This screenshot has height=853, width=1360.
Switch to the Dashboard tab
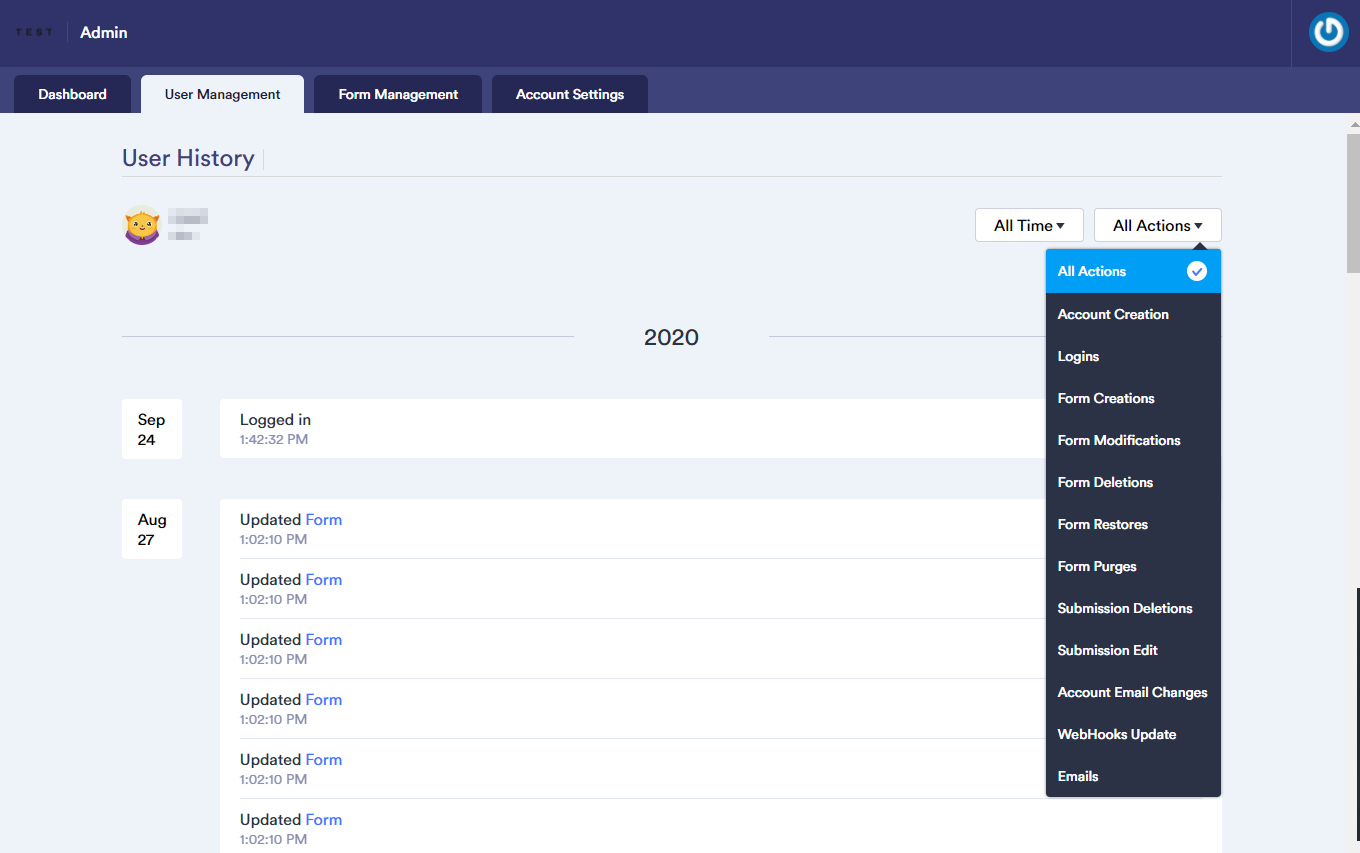[x=72, y=94]
